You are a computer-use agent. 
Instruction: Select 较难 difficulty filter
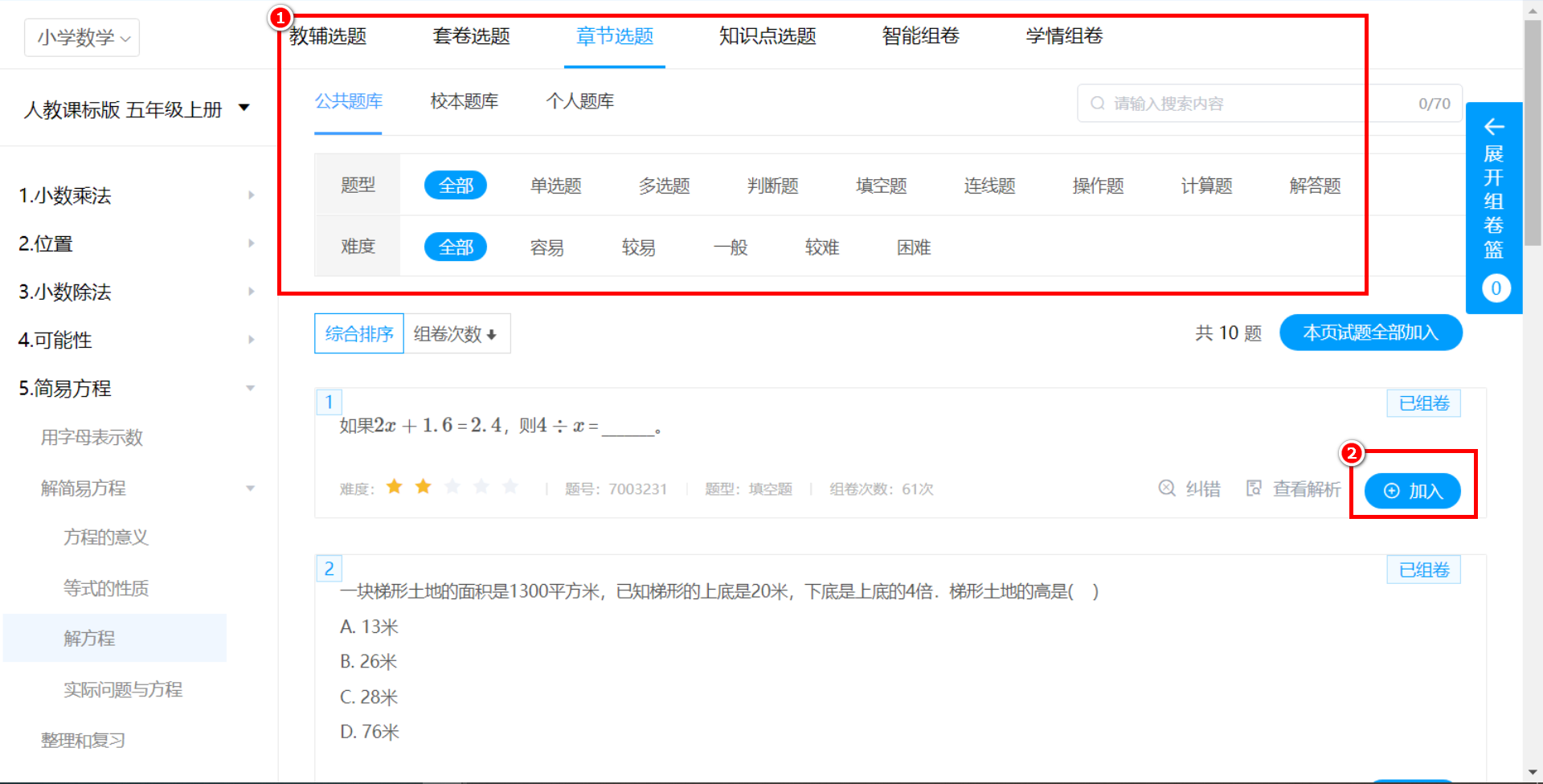[x=821, y=247]
